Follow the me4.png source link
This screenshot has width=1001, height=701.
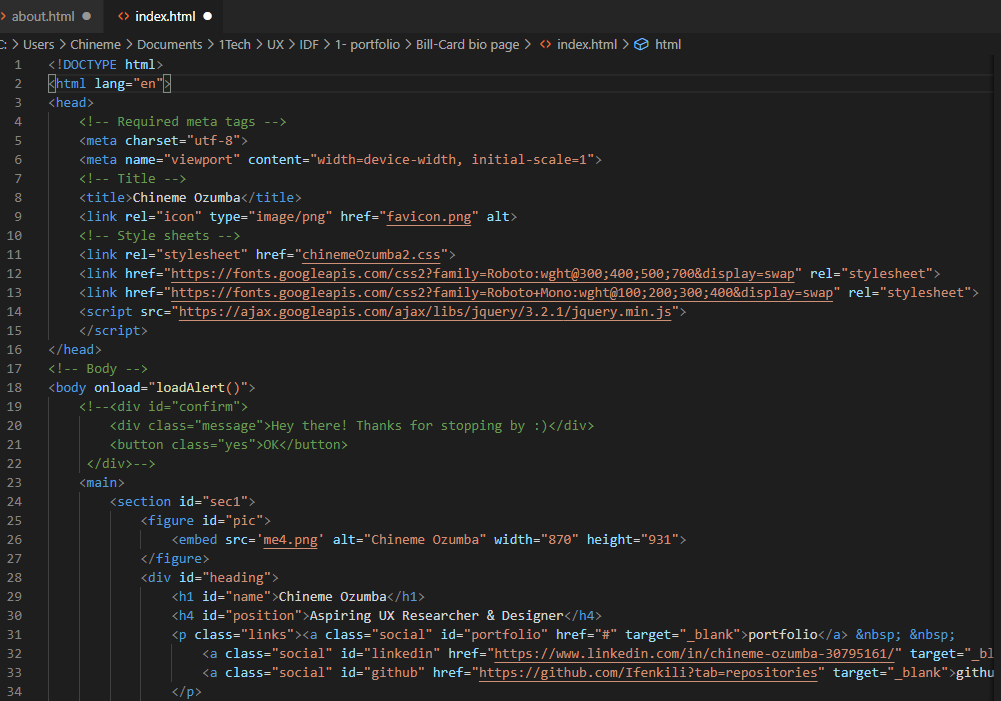point(290,539)
